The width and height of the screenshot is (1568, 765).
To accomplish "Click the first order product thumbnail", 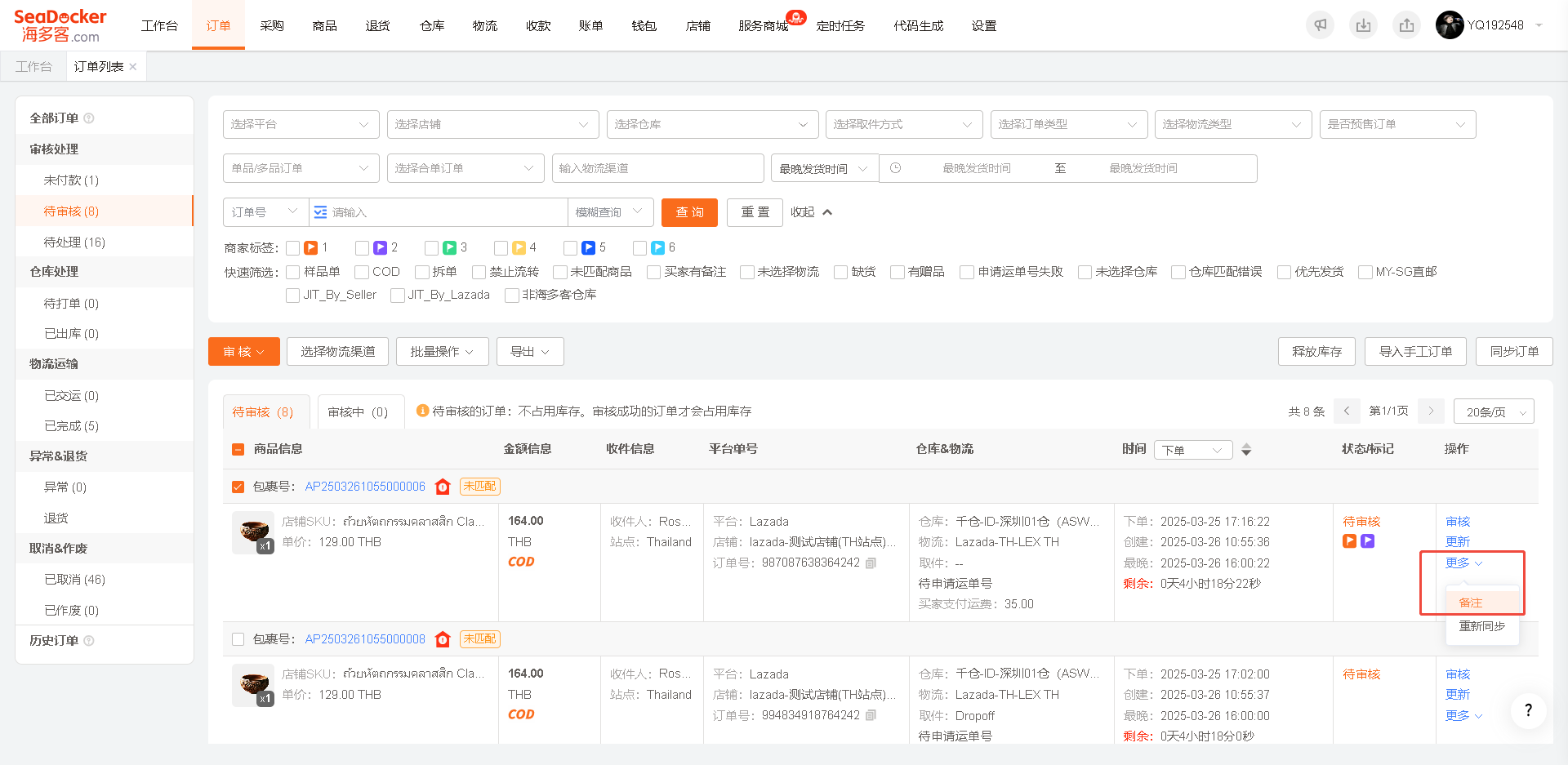I will coord(253,532).
